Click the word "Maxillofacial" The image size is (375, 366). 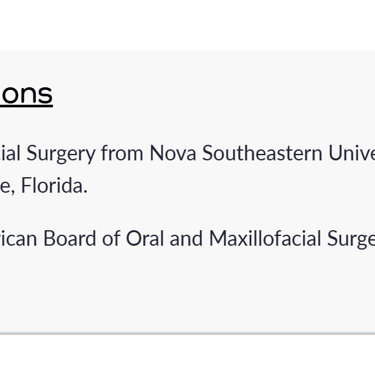pyautogui.click(x=265, y=239)
